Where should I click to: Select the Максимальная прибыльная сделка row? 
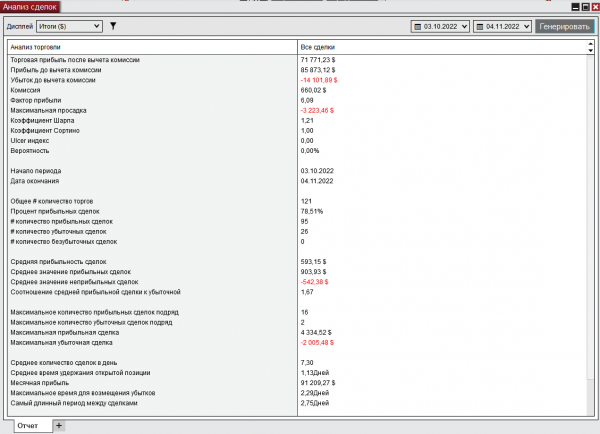pyautogui.click(x=65, y=333)
